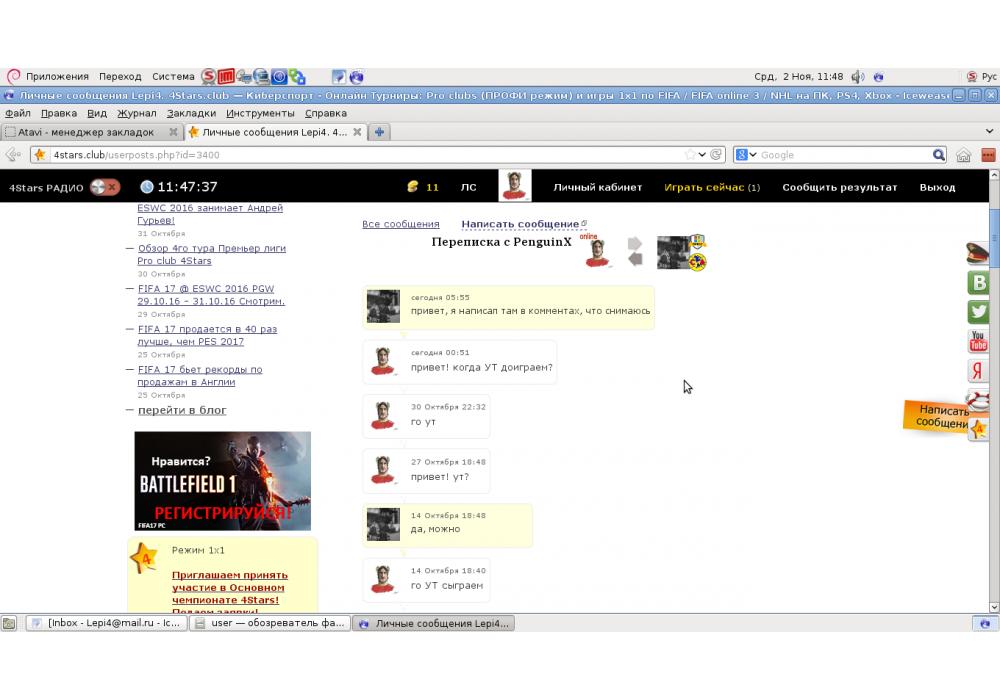The height and width of the screenshot is (700, 1000).
Task: Open the YouTube sidebar icon
Action: click(x=978, y=341)
